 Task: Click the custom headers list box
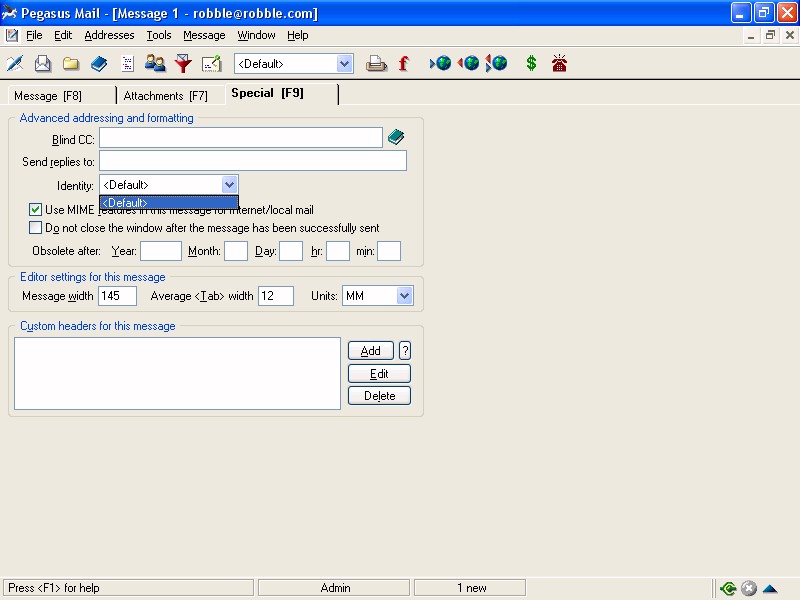pos(178,373)
